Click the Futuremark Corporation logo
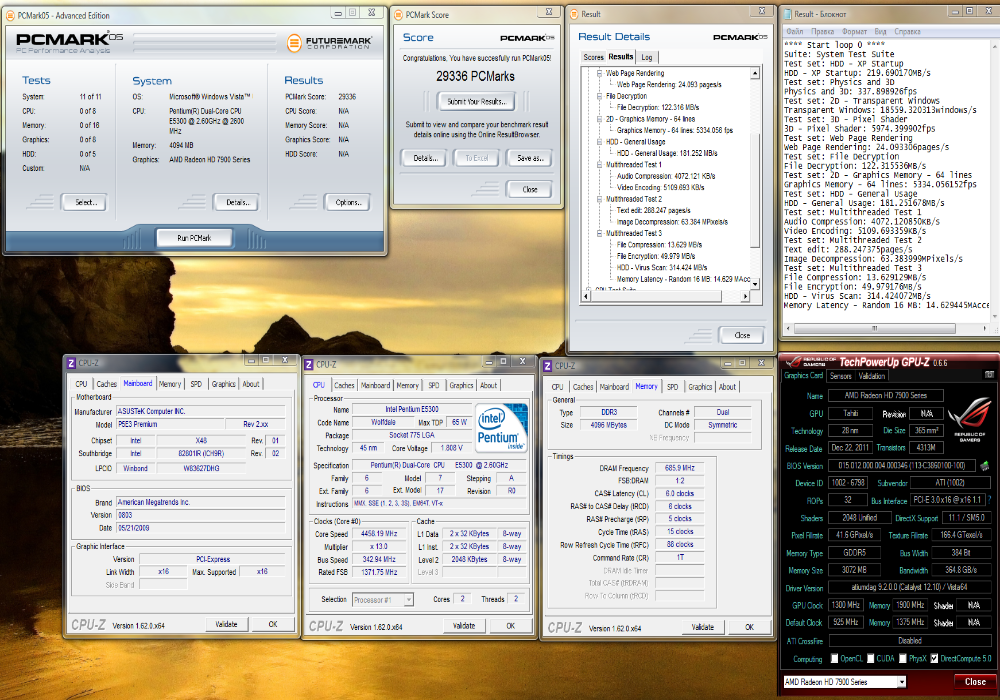1000x700 pixels. point(329,43)
